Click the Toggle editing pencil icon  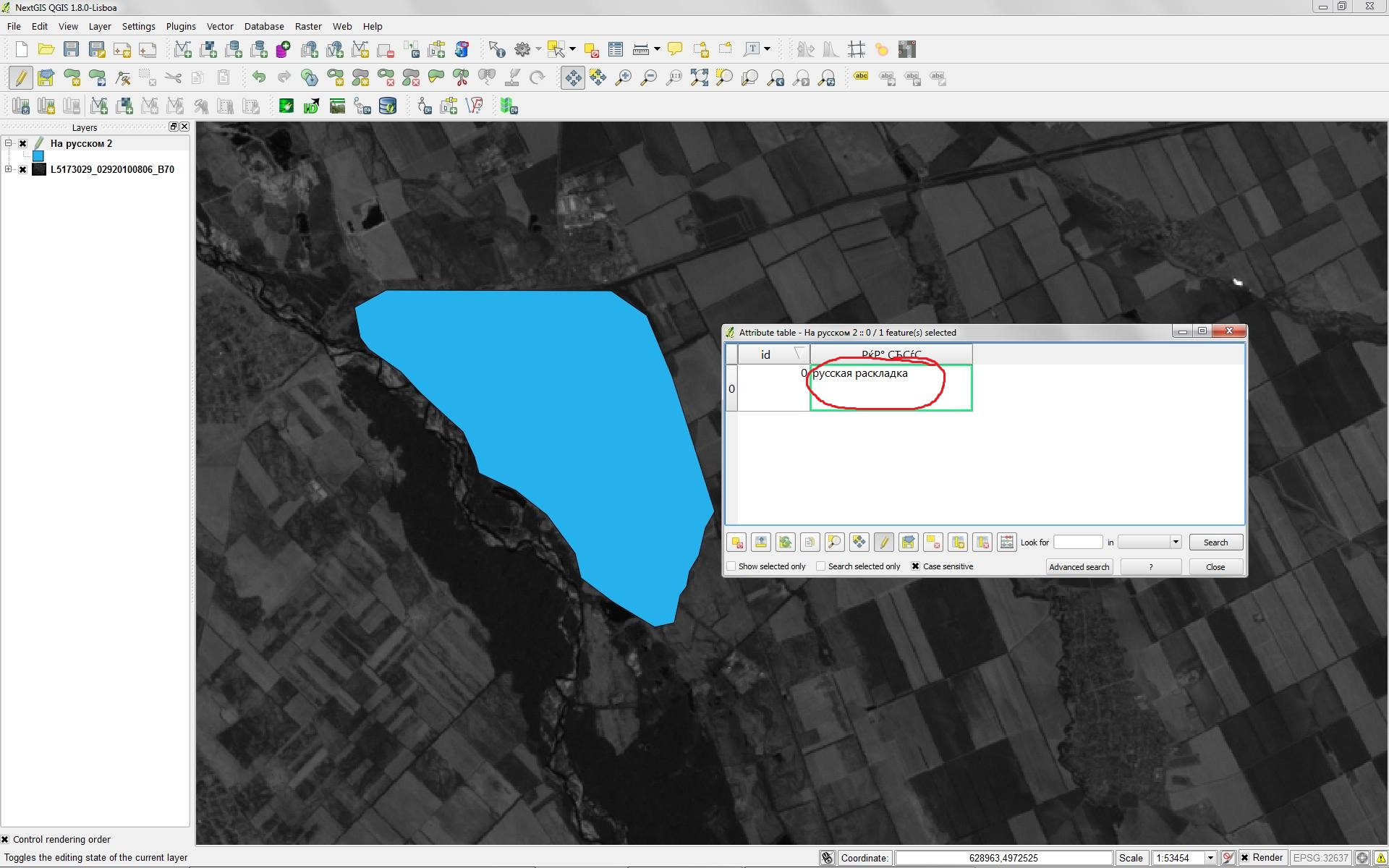click(21, 77)
